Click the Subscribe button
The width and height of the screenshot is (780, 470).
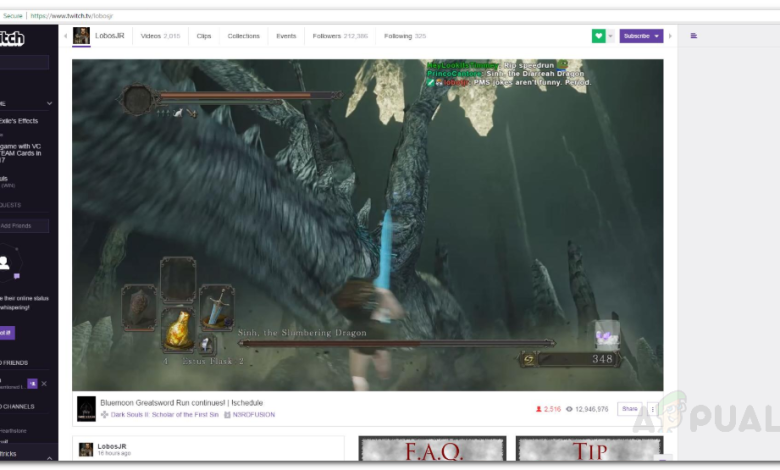pos(641,36)
